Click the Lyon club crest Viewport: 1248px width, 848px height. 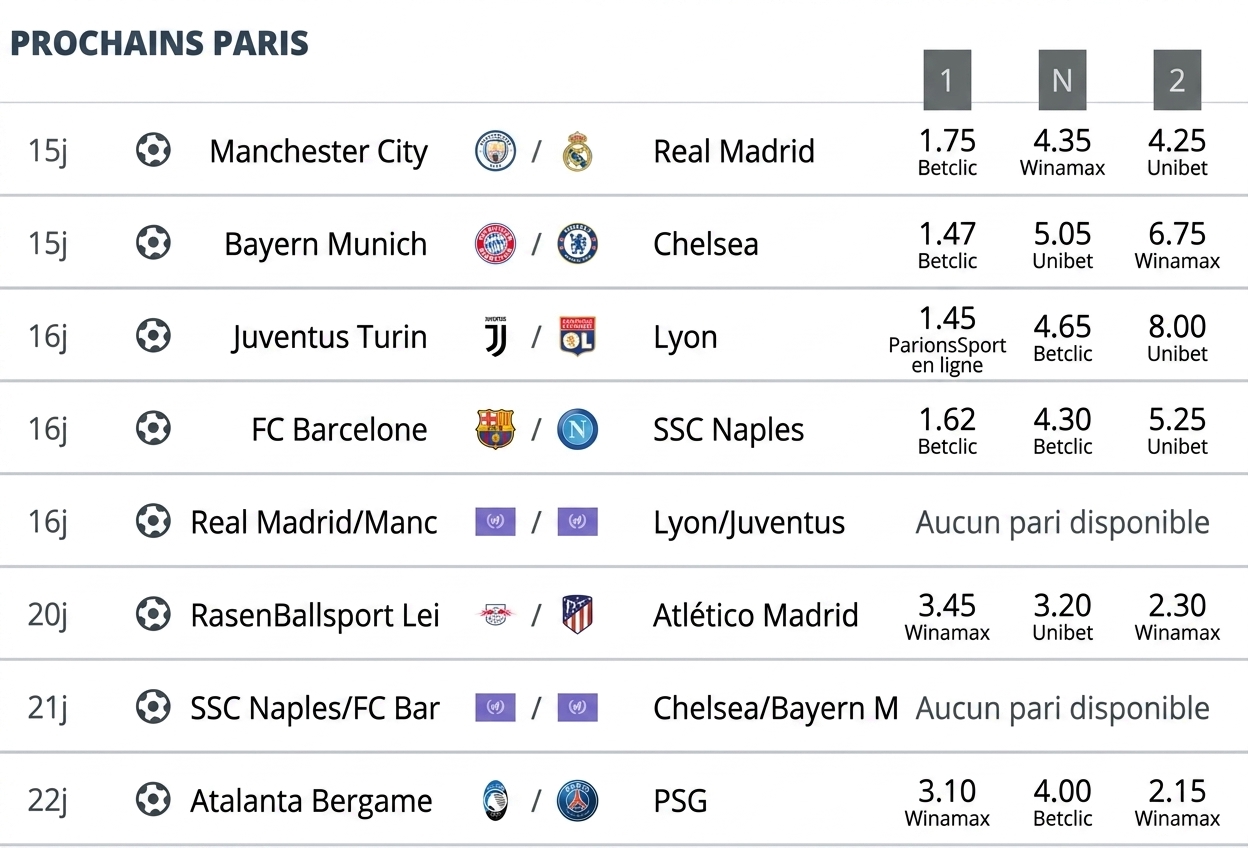click(x=577, y=337)
